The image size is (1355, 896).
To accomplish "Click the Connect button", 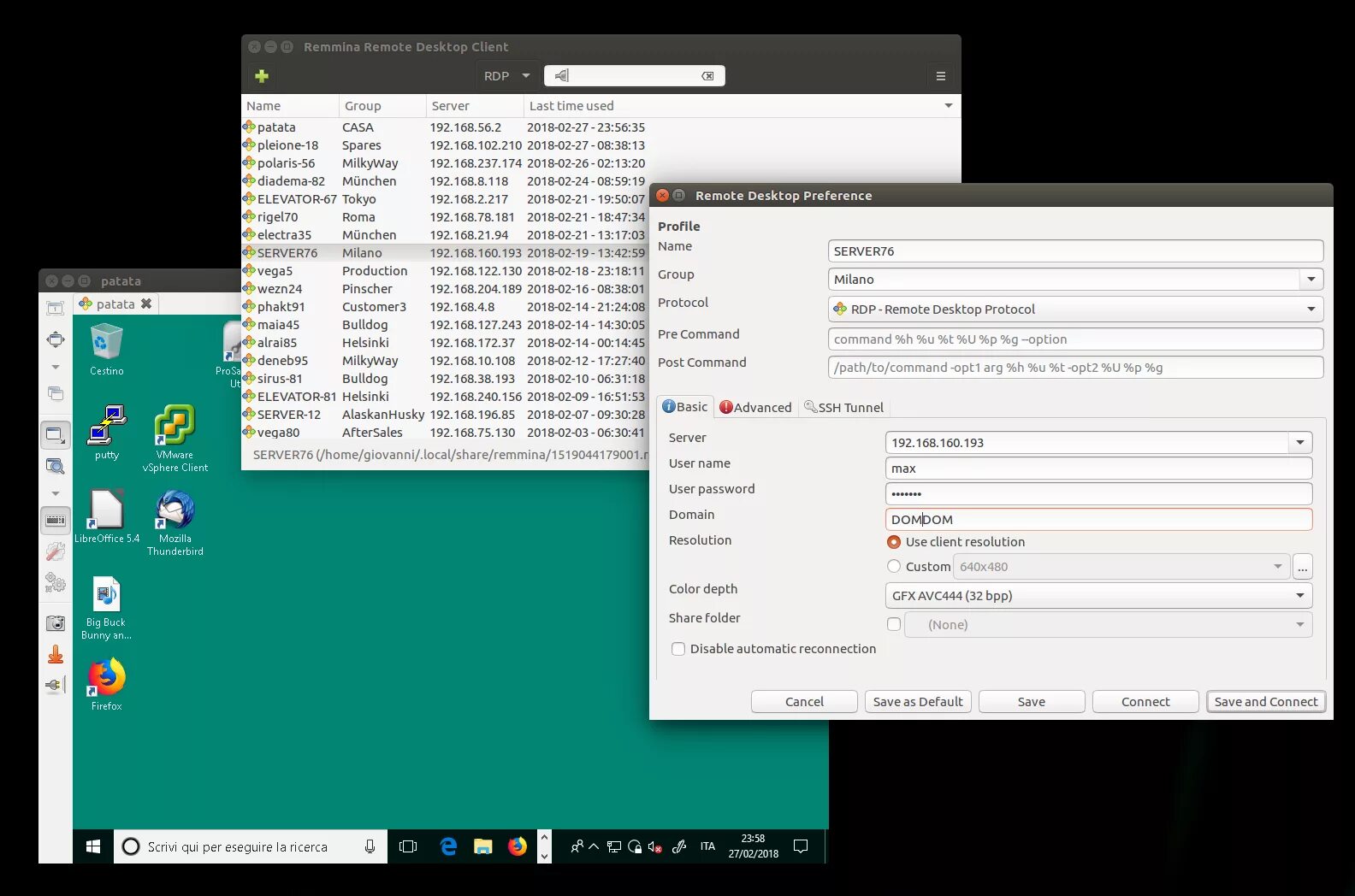I will point(1145,702).
